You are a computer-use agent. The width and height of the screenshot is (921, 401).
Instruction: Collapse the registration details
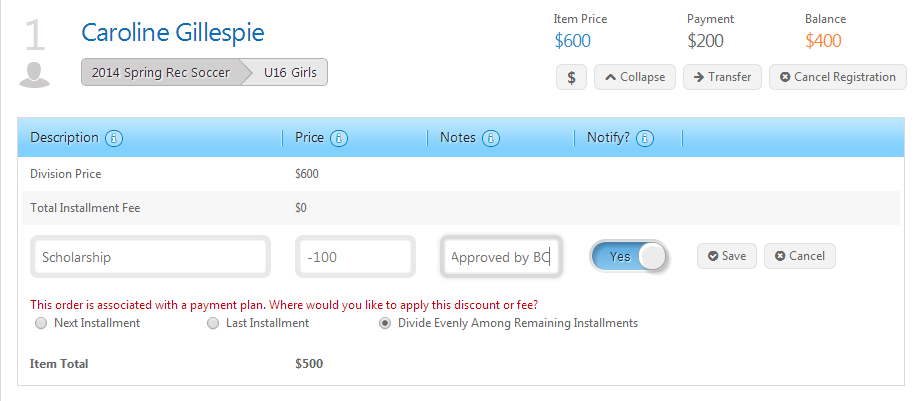(635, 77)
